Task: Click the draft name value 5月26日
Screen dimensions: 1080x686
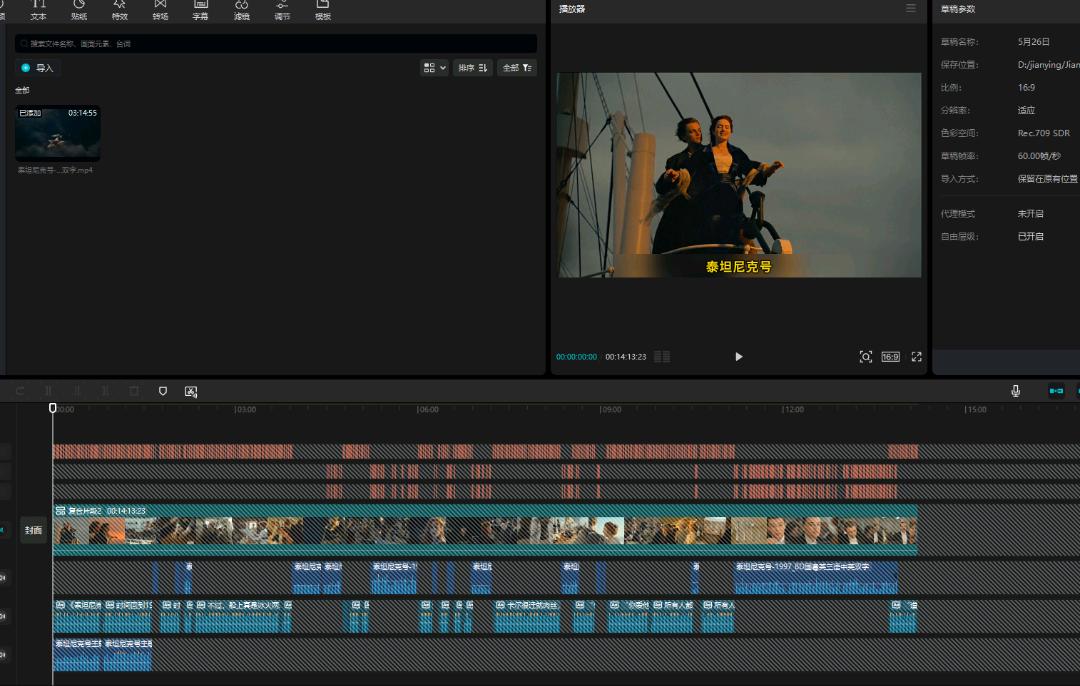Action: (x=1034, y=42)
